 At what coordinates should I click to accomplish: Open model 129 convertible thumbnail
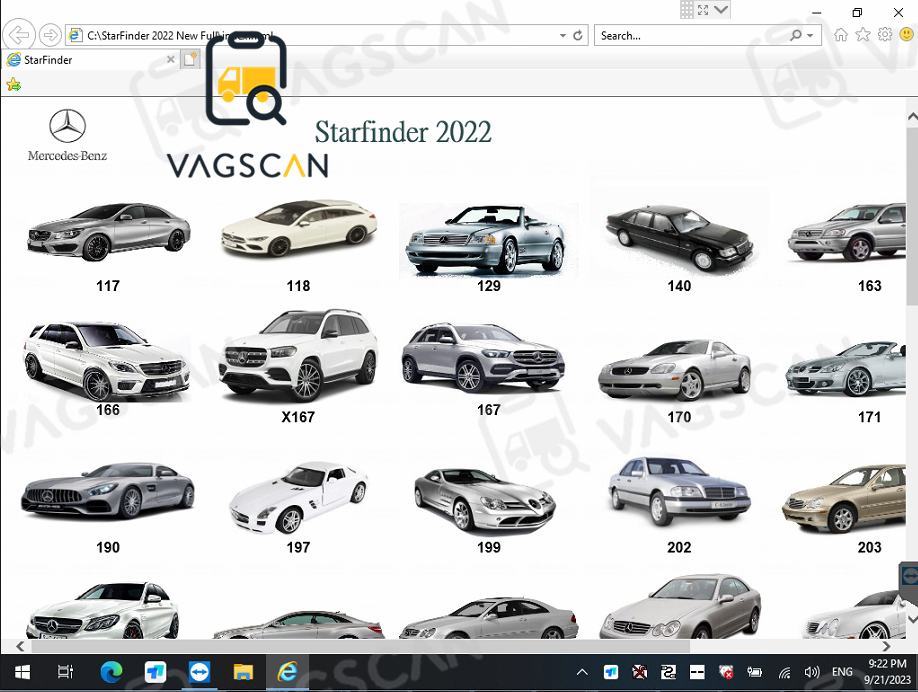(x=488, y=240)
